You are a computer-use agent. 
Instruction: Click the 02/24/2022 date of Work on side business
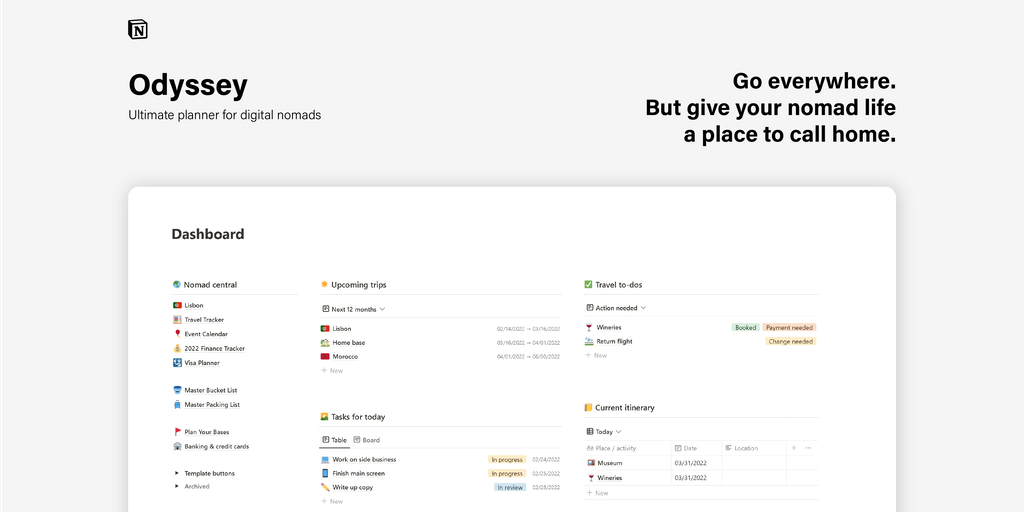point(546,459)
